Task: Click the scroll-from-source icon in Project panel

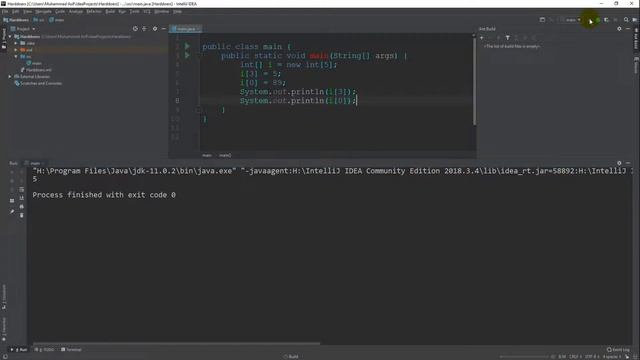Action: [x=135, y=29]
